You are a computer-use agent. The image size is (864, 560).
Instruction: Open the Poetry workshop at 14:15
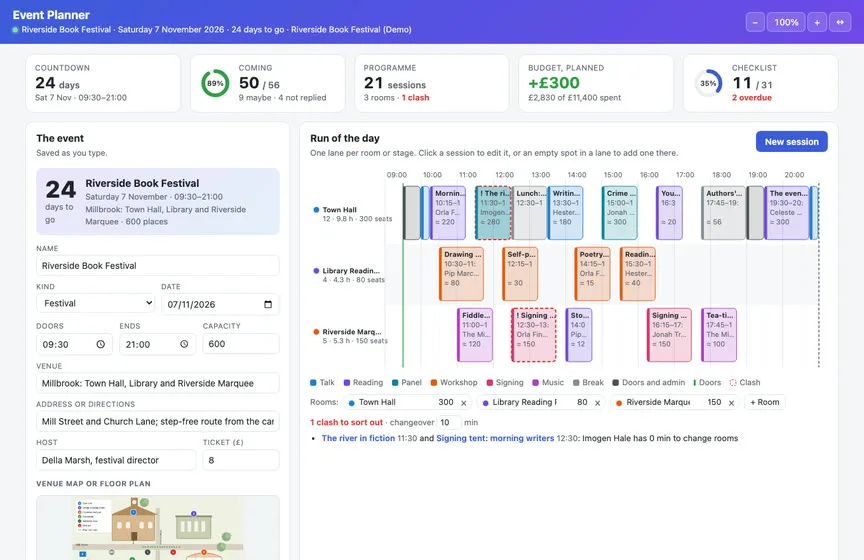593,274
